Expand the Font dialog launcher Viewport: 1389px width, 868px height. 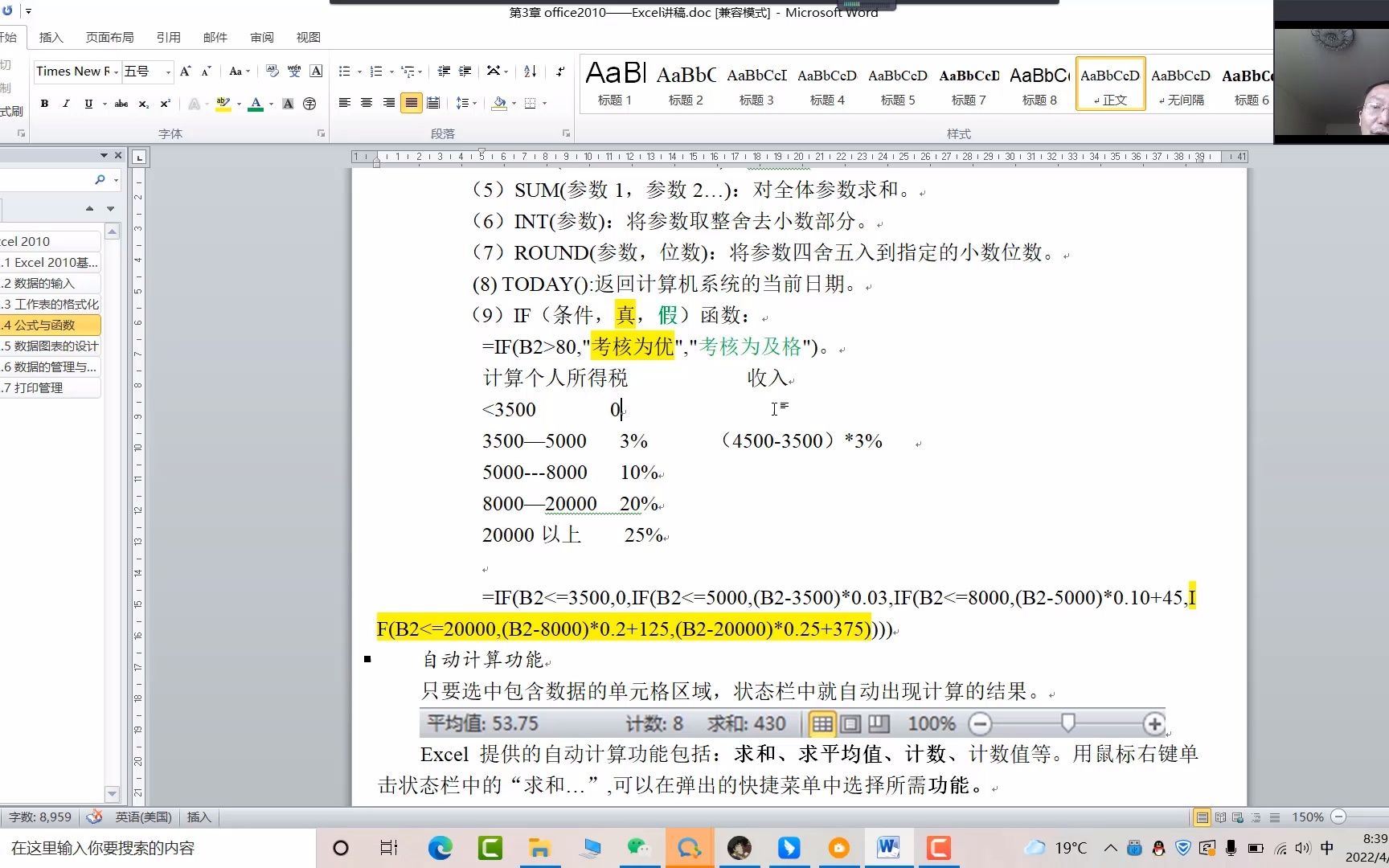(322, 133)
